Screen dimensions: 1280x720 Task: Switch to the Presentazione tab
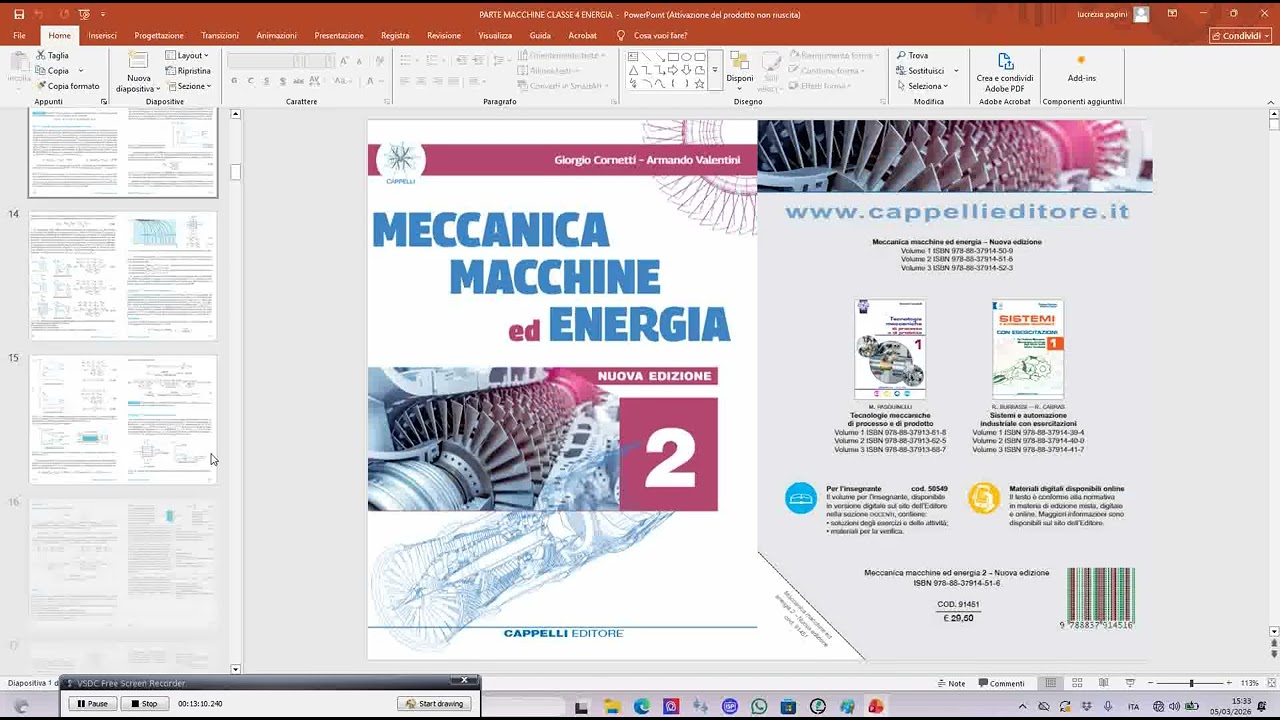tap(339, 35)
